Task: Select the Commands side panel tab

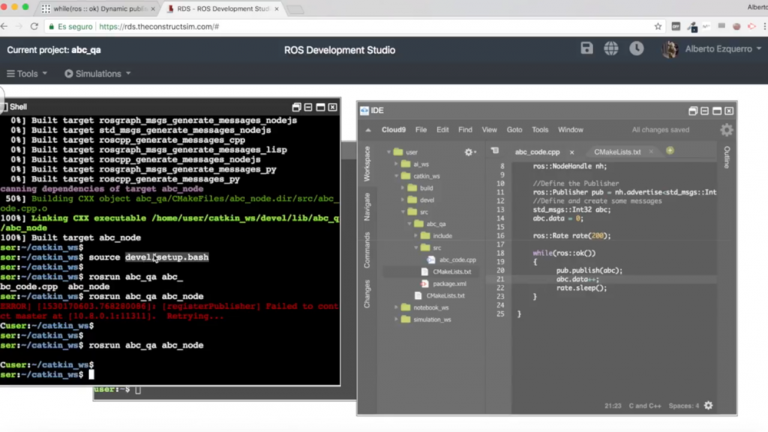Action: click(367, 250)
